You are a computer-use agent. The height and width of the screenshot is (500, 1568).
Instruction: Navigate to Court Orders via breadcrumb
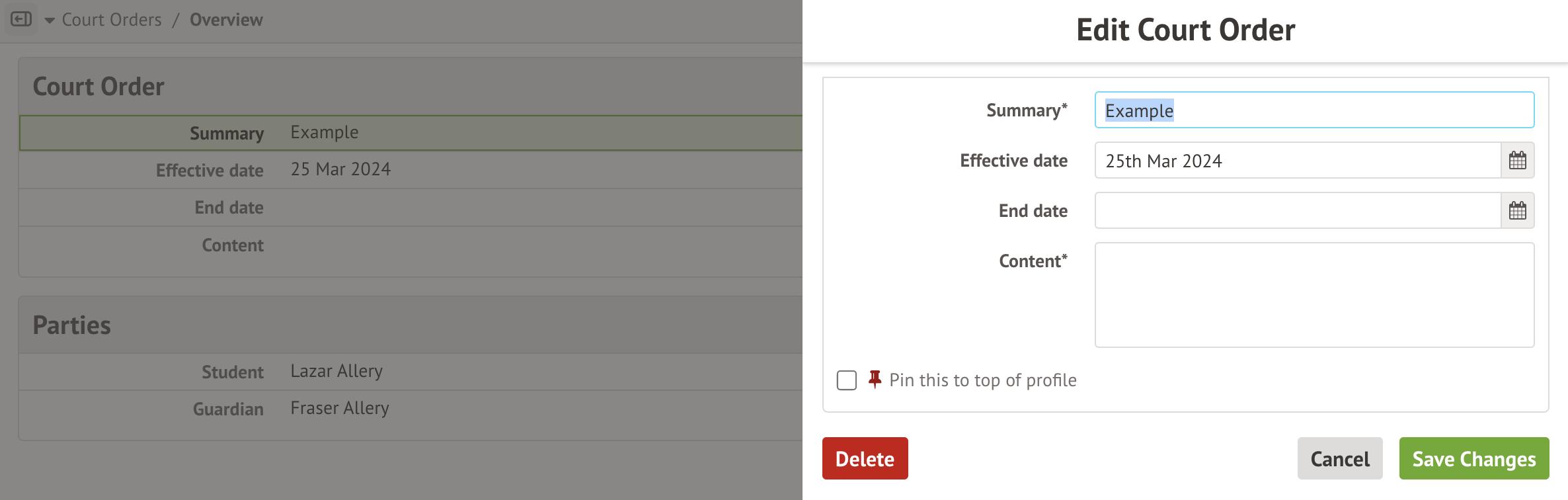click(x=111, y=20)
